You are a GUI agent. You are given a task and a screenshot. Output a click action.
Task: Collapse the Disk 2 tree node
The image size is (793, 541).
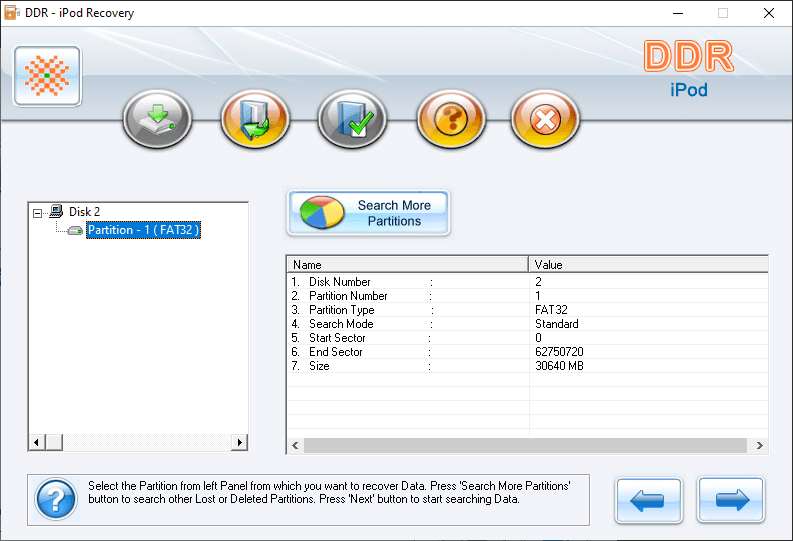pyautogui.click(x=37, y=213)
